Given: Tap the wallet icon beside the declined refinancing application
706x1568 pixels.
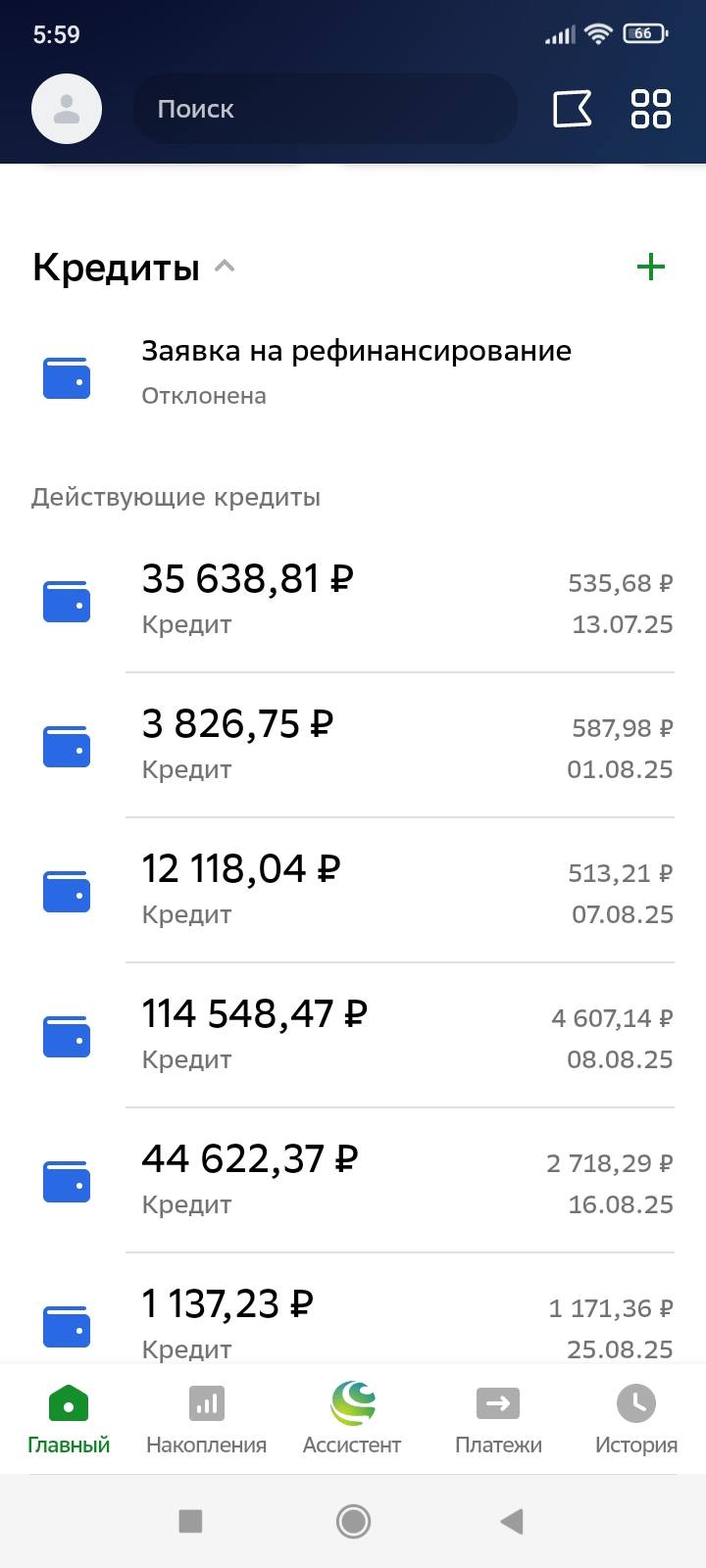Looking at the screenshot, I should [66, 377].
